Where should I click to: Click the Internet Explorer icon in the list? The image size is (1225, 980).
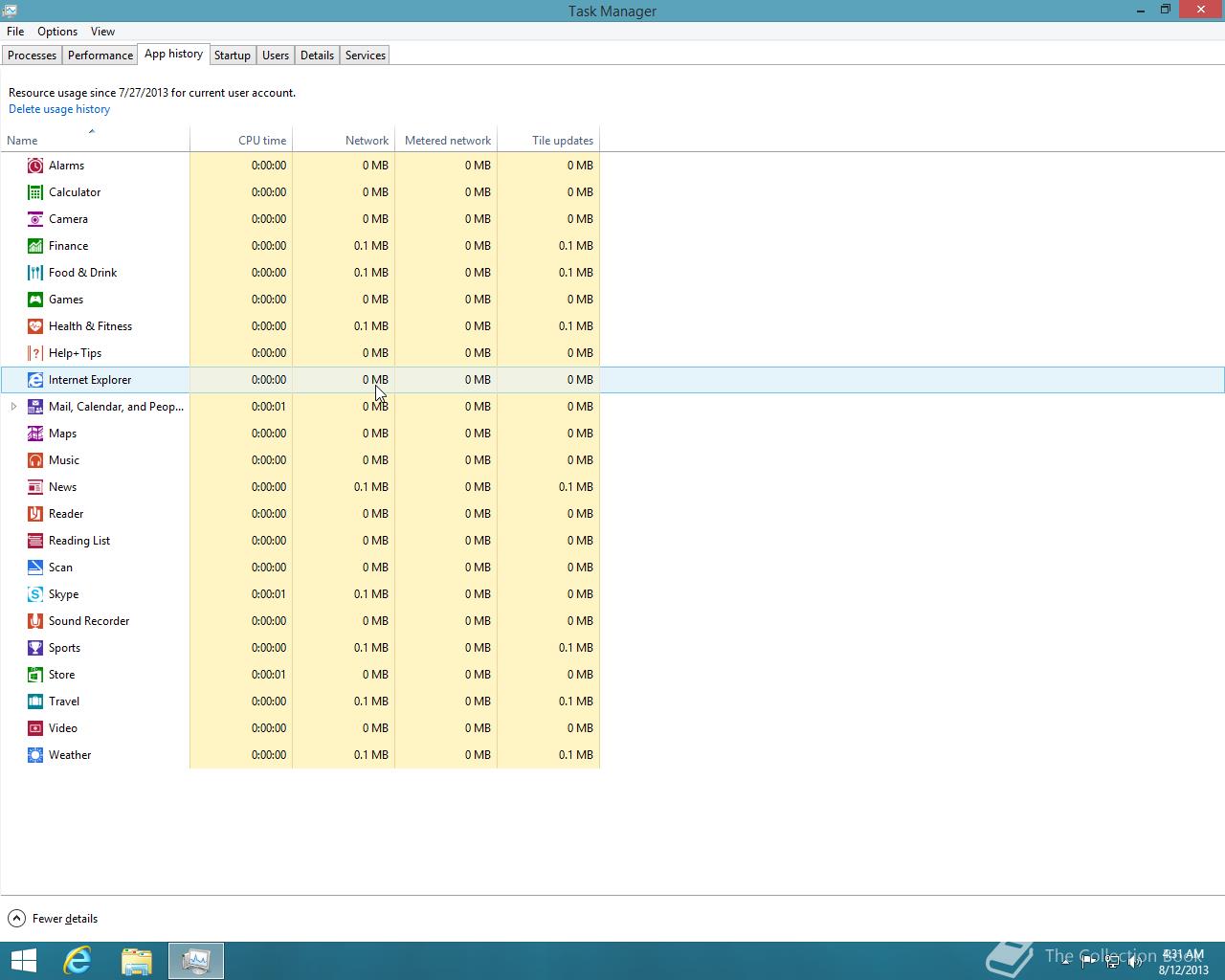(35, 380)
